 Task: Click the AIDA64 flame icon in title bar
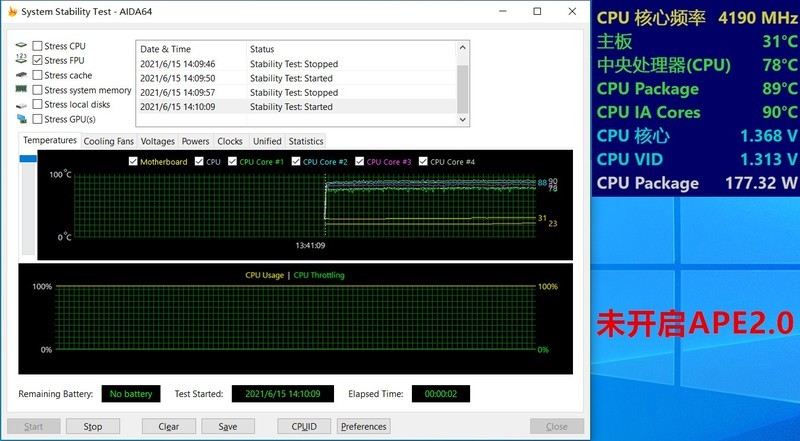pos(13,11)
